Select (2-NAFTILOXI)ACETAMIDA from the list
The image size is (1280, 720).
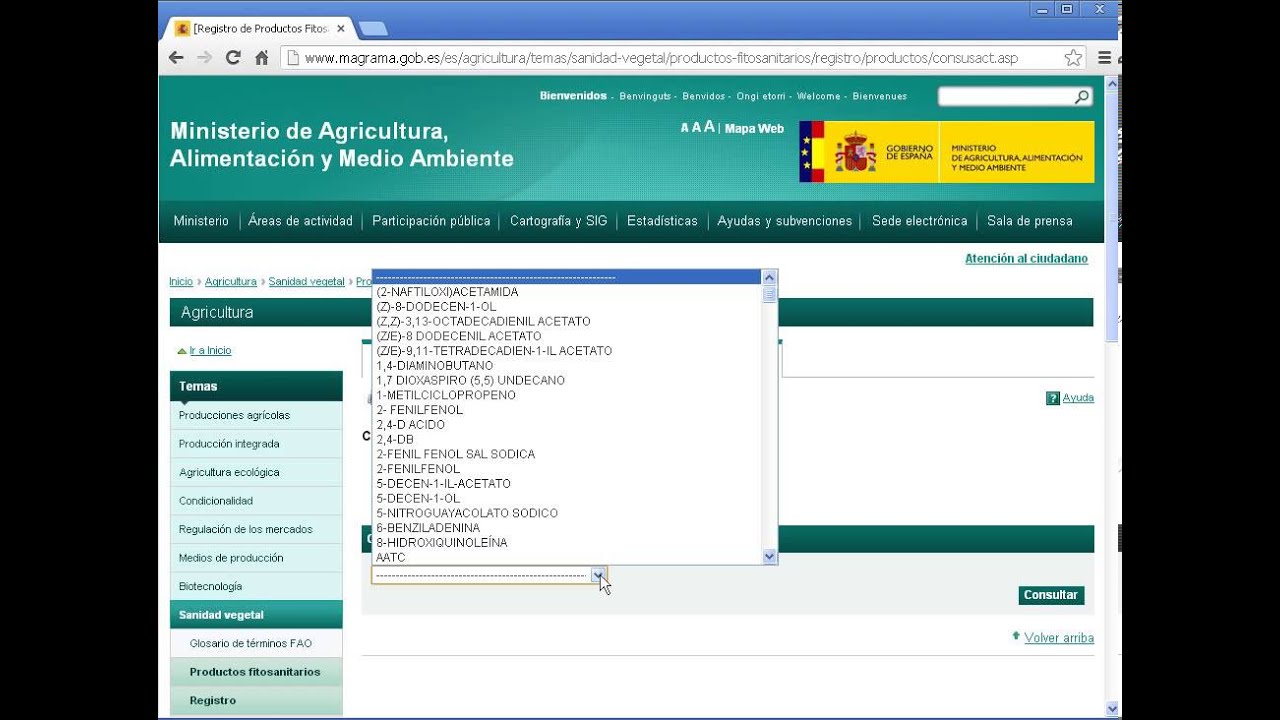(x=567, y=292)
